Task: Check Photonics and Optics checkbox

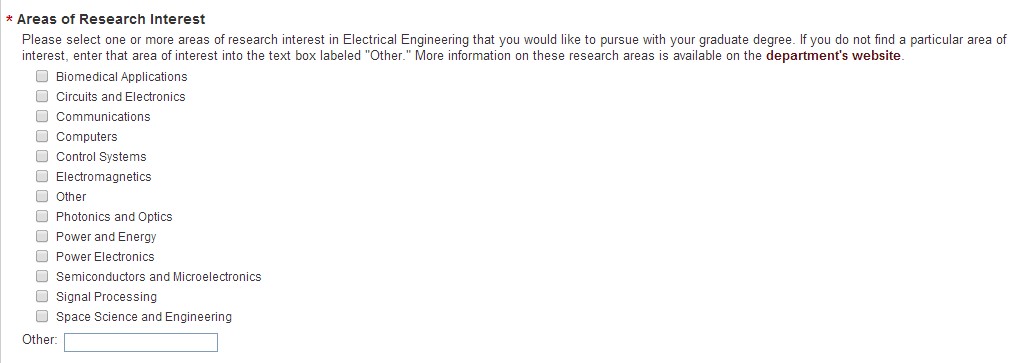Action: [42, 216]
